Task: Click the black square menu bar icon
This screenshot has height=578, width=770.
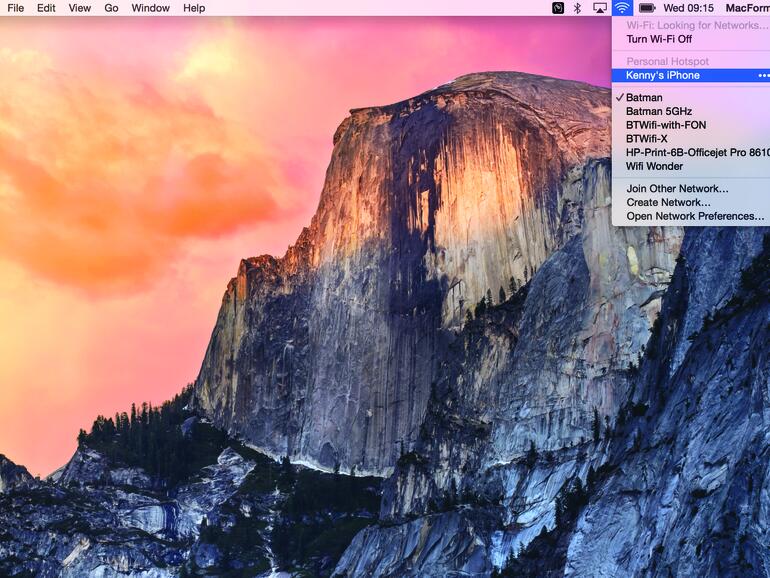Action: pyautogui.click(x=558, y=8)
